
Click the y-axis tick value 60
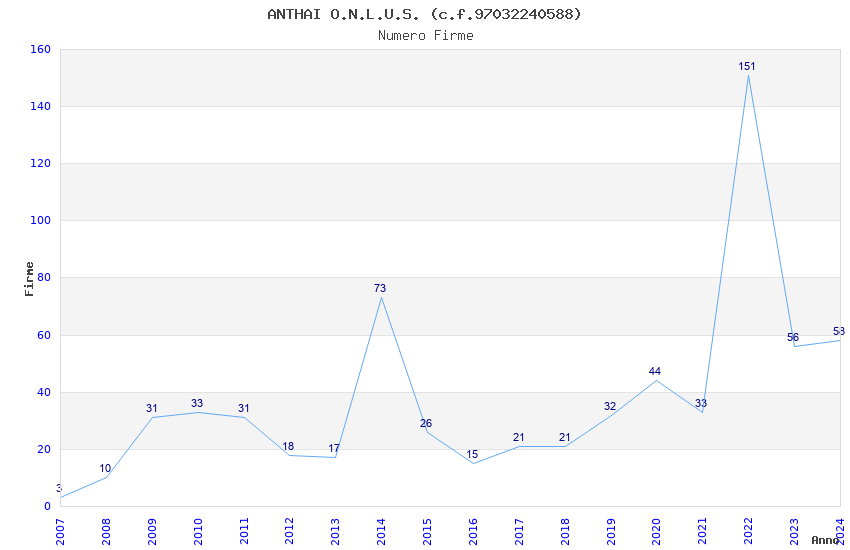43,335
